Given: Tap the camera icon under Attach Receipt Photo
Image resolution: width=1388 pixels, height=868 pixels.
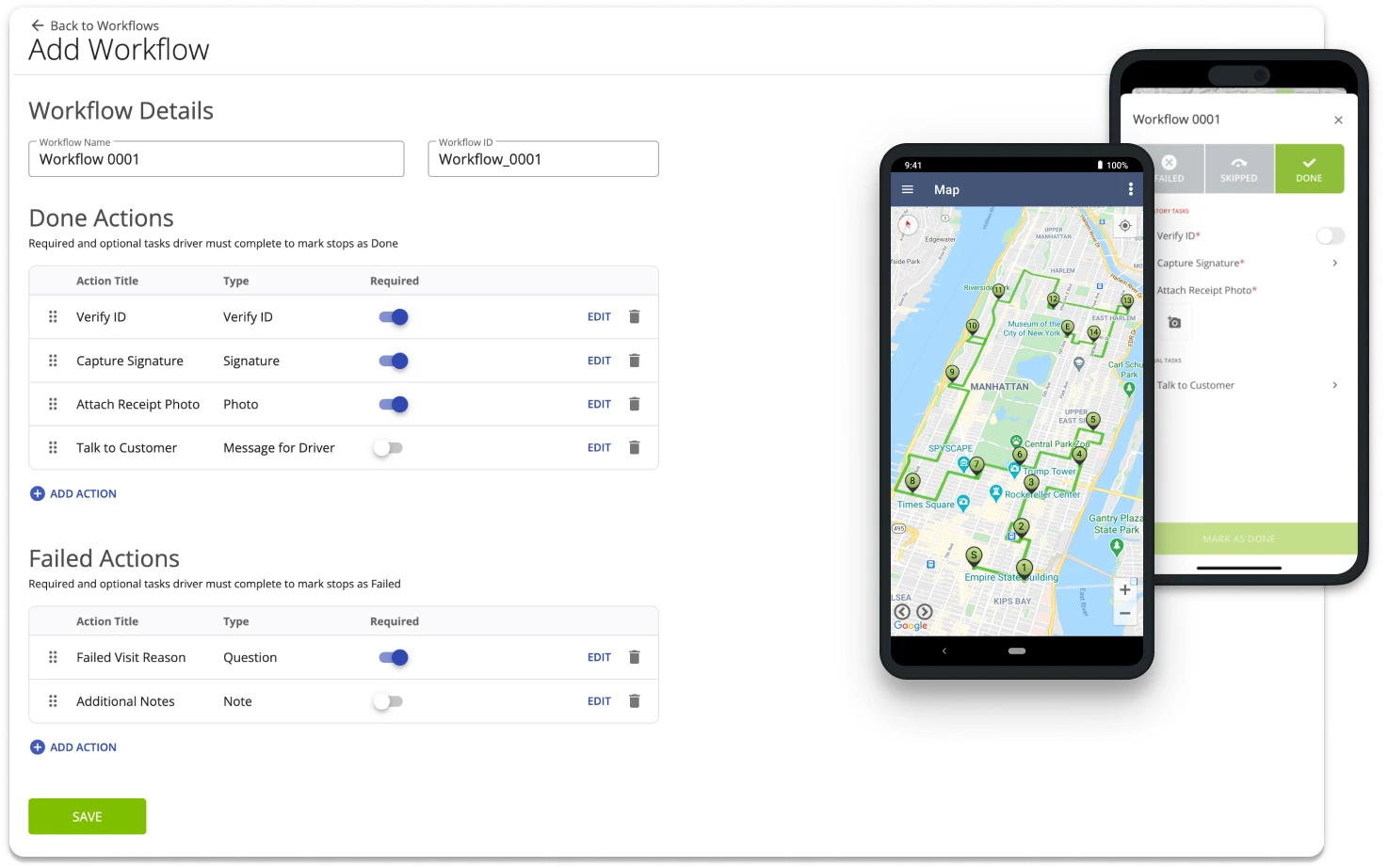Looking at the screenshot, I should pyautogui.click(x=1173, y=321).
